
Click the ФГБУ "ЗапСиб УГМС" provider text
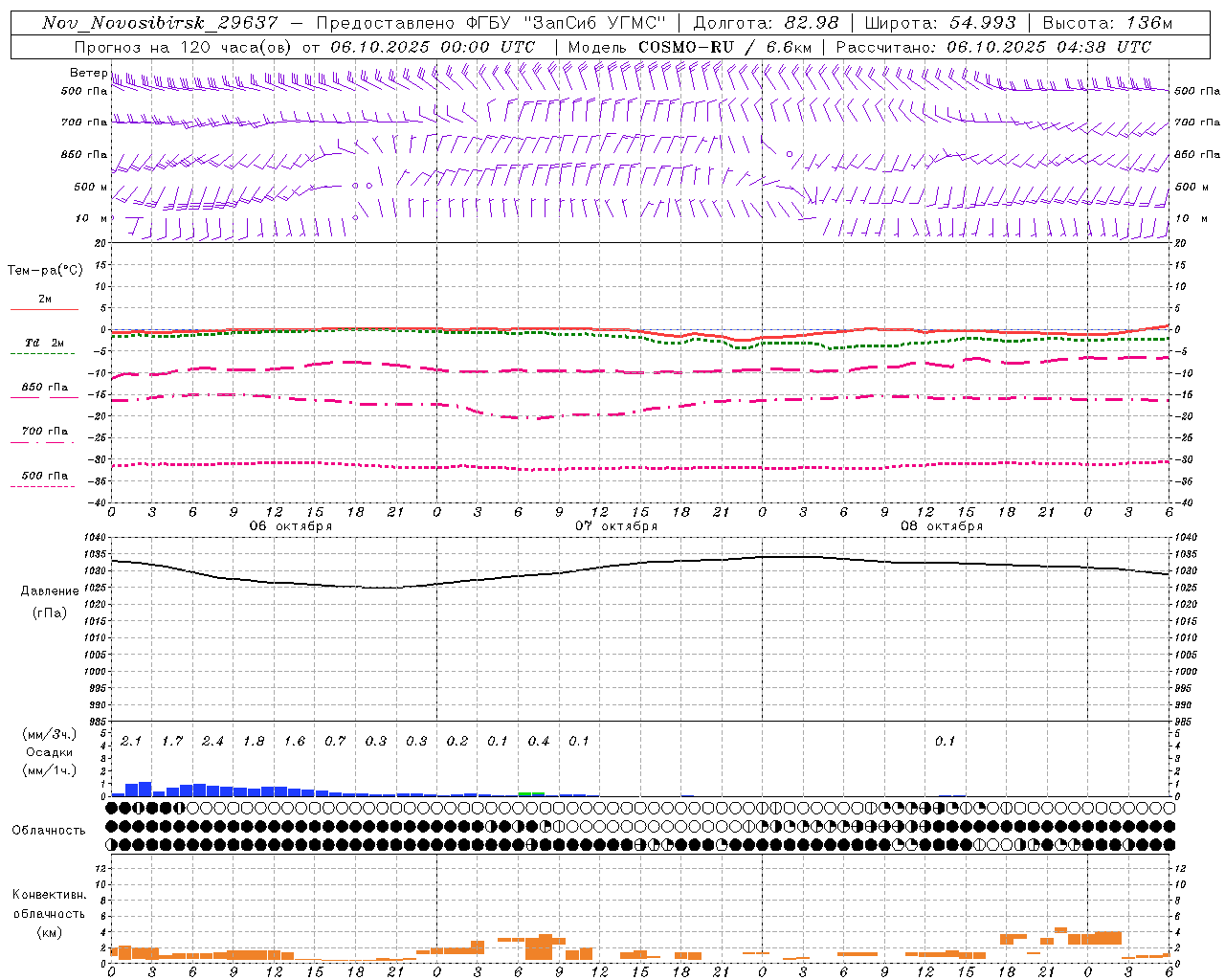(568, 23)
